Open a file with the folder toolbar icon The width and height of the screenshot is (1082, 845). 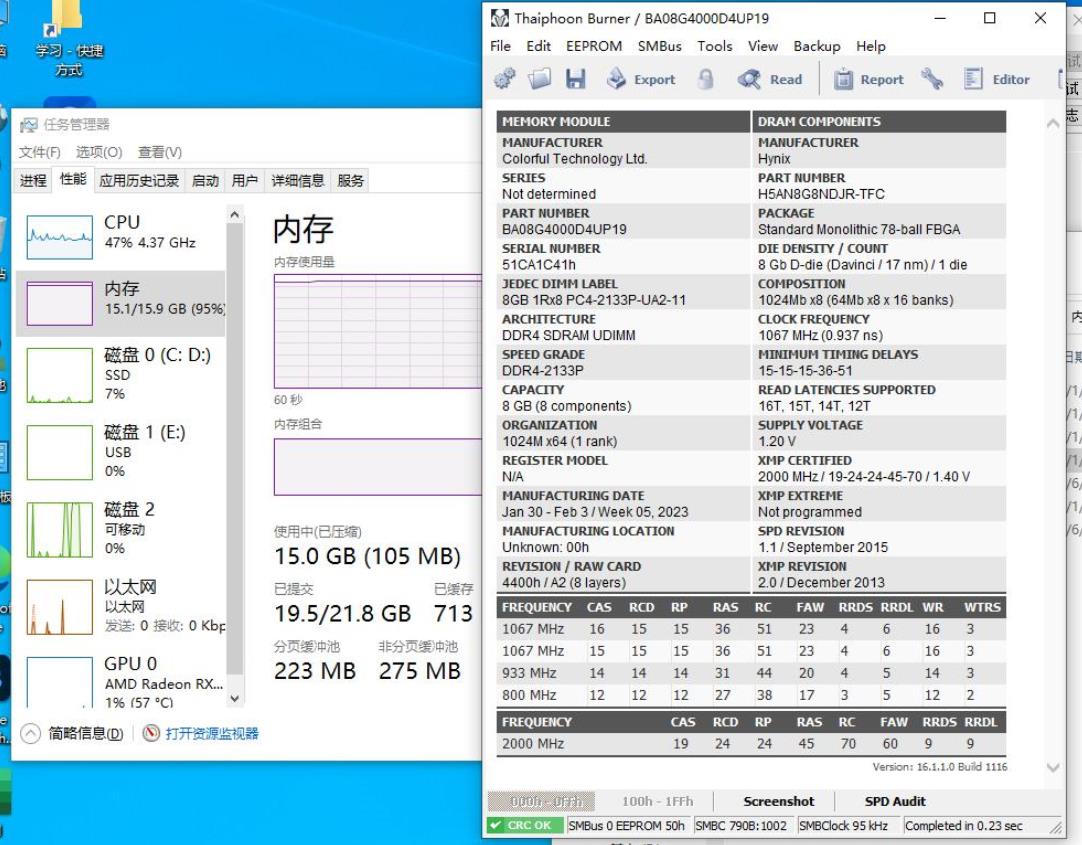click(x=540, y=80)
